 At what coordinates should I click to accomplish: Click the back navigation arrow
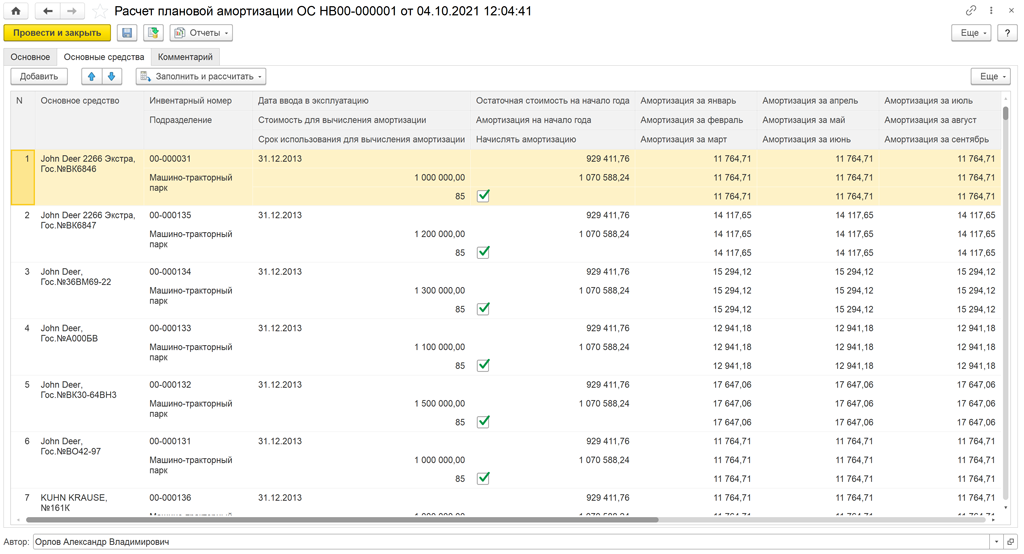click(48, 11)
